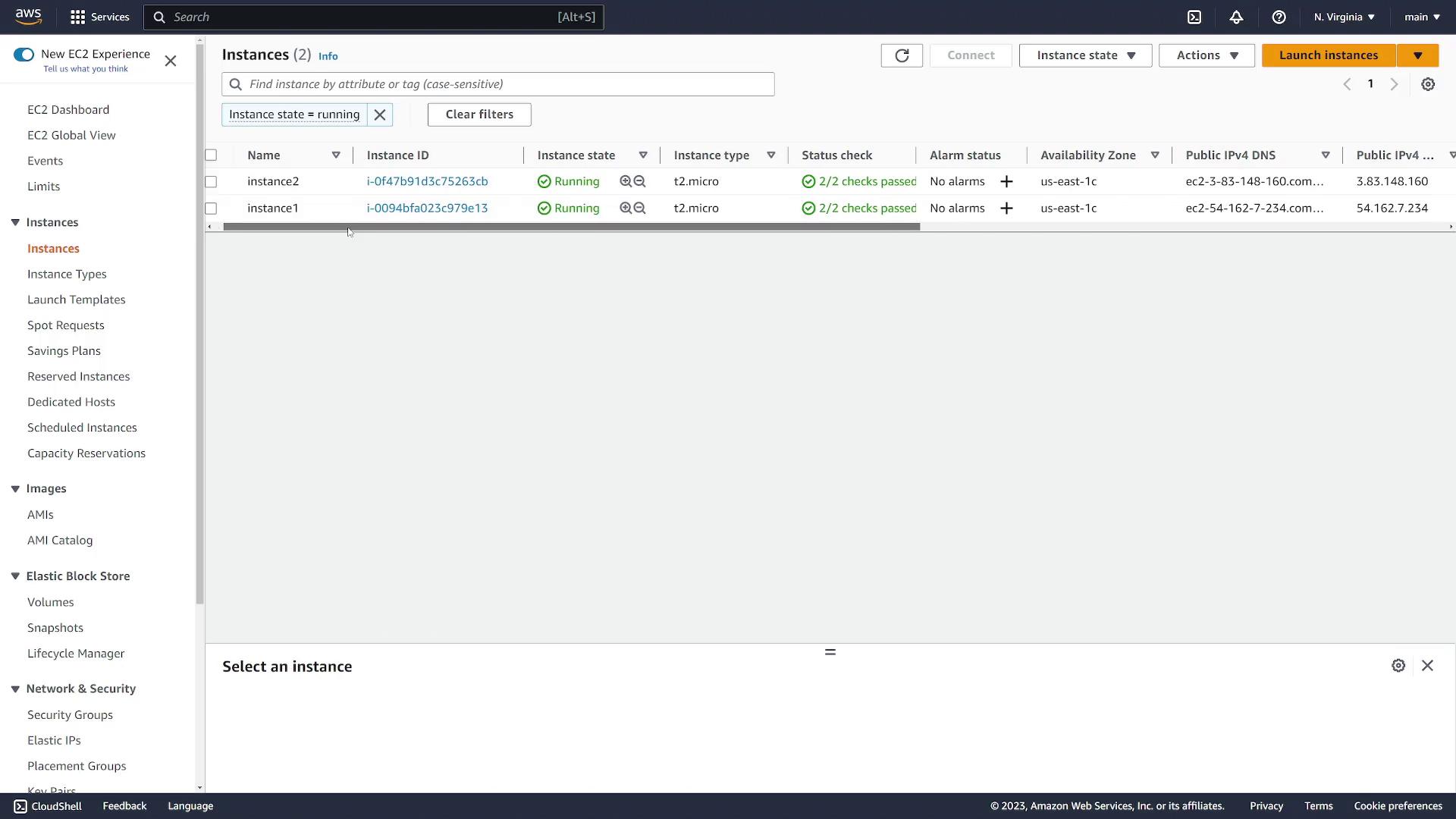
Task: Open the Instances menu item in sidebar
Action: (53, 247)
